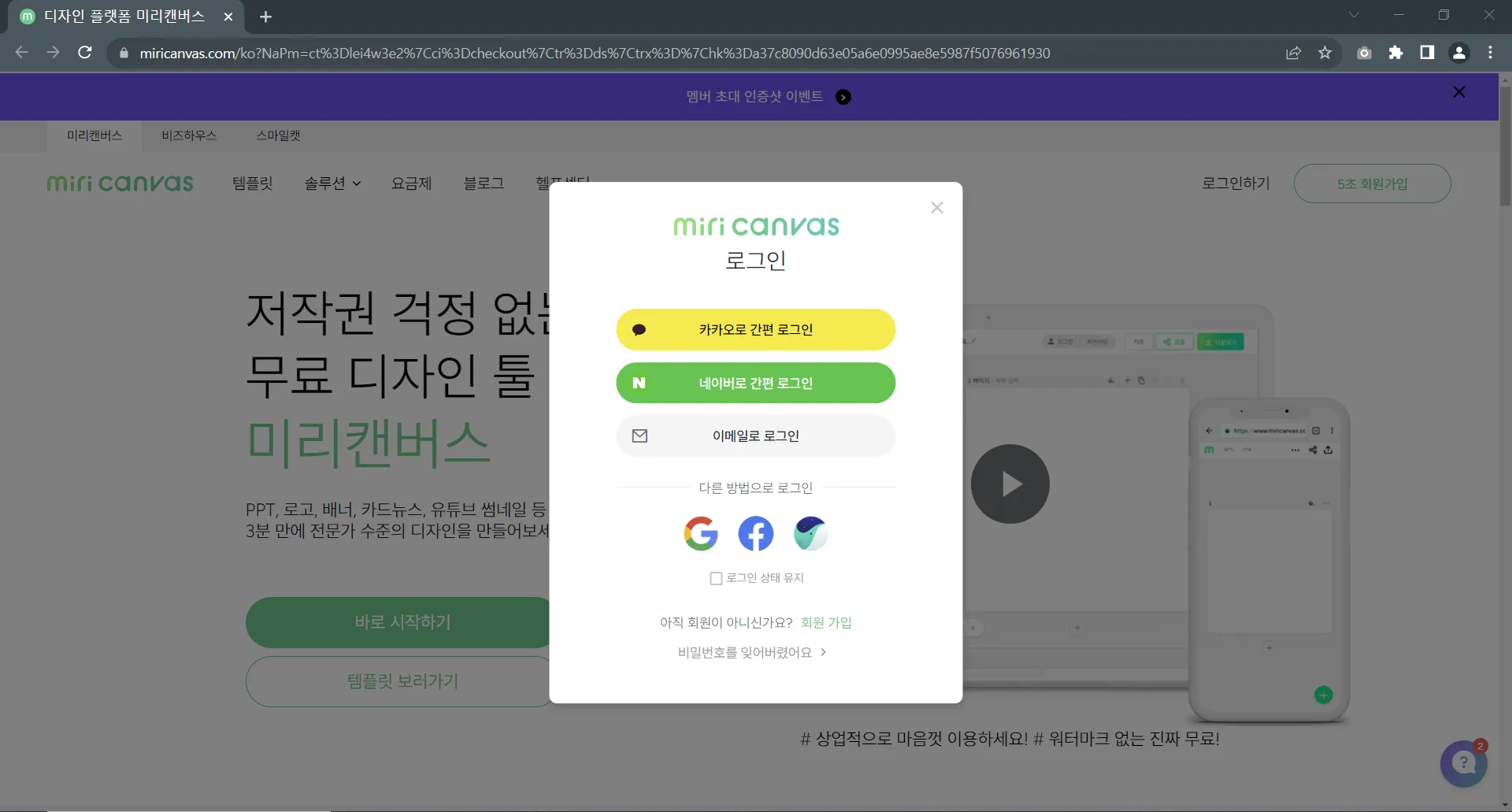Switch to the 스마일캣 service tab
Screen dimensions: 1512x812
[278, 135]
